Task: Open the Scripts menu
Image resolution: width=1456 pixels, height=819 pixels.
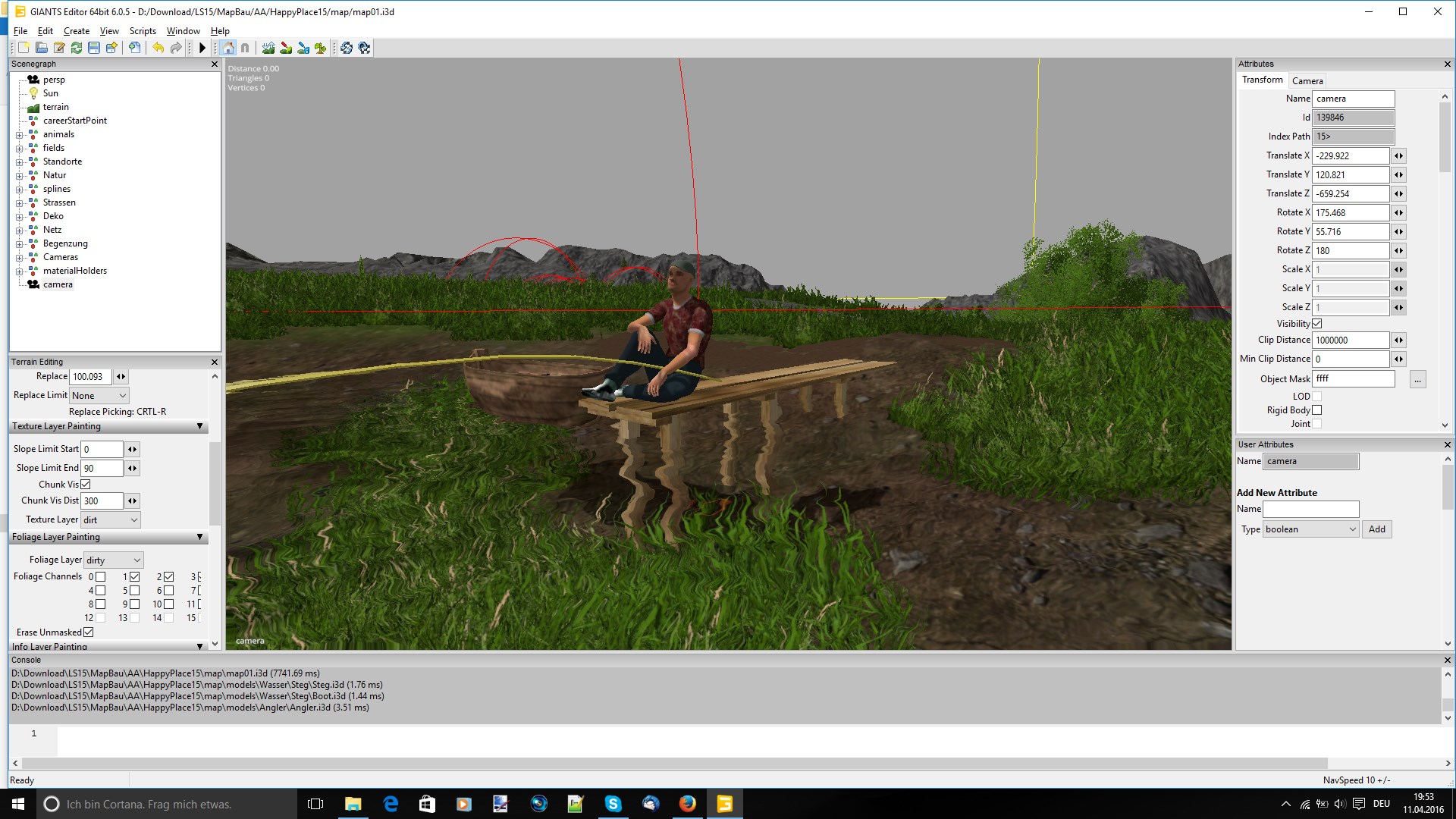Action: pos(143,31)
